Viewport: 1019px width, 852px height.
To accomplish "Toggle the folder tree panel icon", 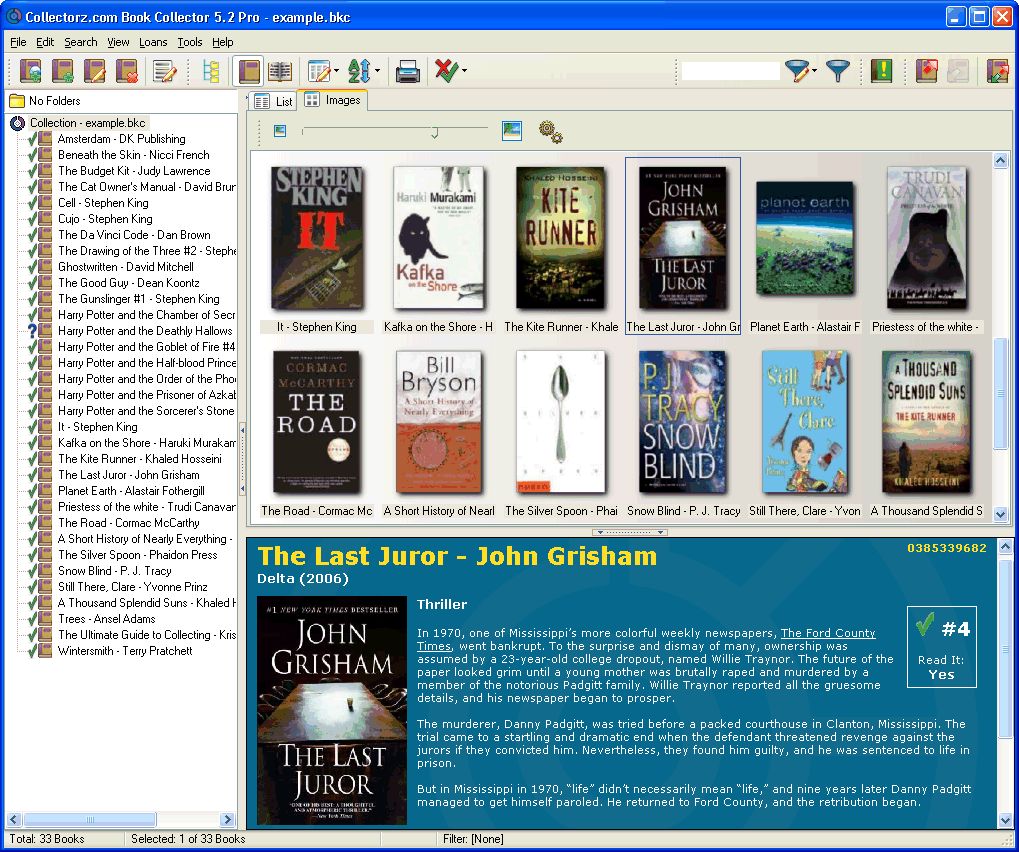I will click(x=211, y=71).
